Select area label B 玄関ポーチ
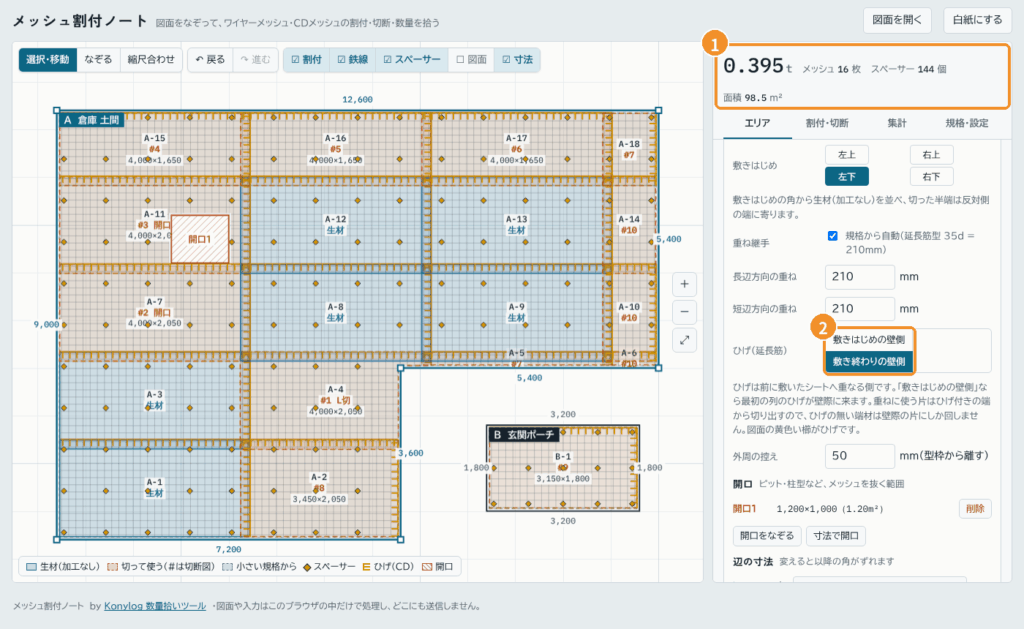 pos(524,434)
